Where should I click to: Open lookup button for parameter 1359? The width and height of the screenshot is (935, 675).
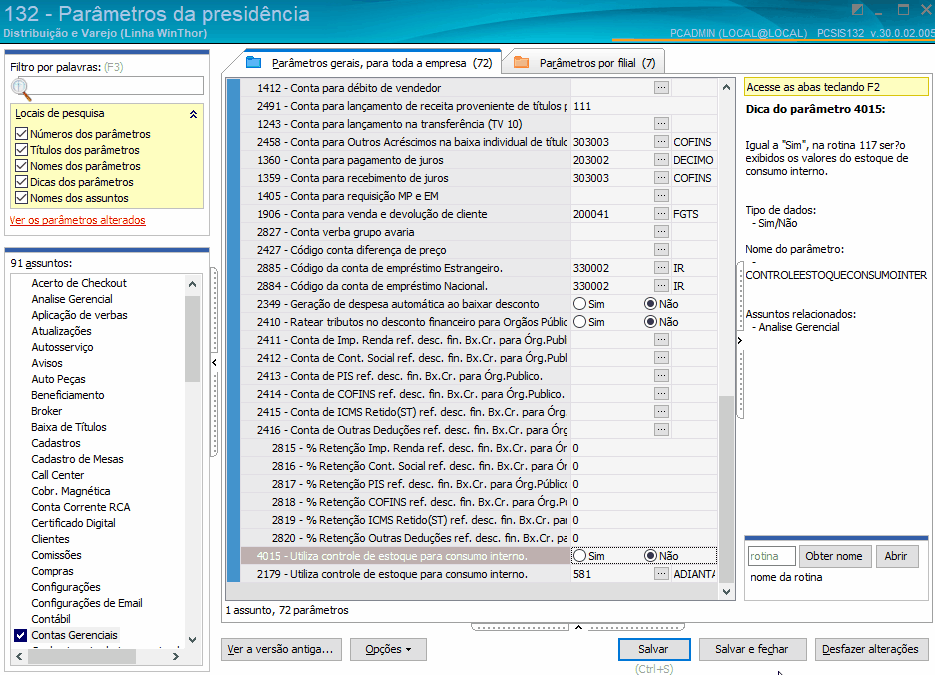point(661,178)
